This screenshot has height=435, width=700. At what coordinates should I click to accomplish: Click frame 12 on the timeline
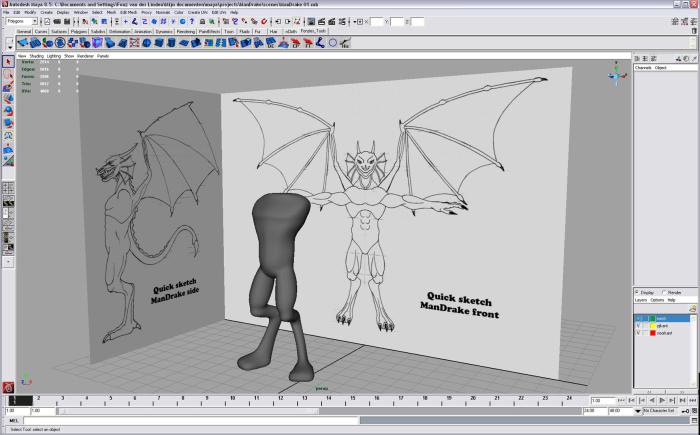[x=280, y=400]
